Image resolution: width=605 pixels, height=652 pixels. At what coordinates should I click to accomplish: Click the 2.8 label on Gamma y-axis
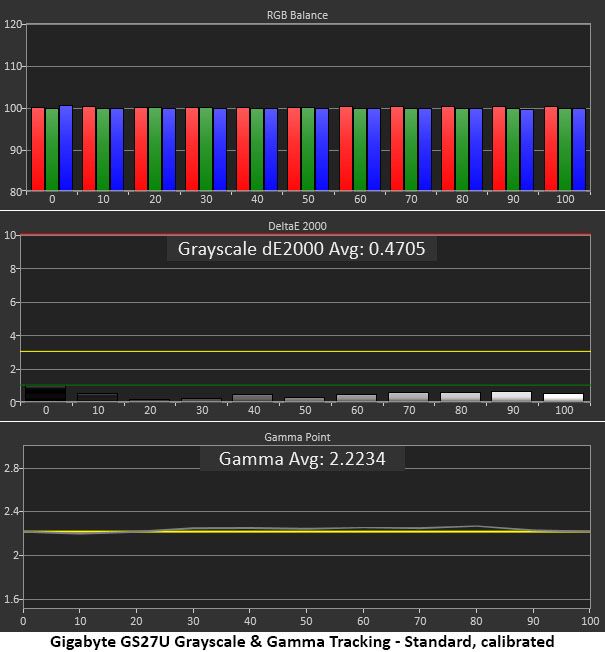coord(11,469)
